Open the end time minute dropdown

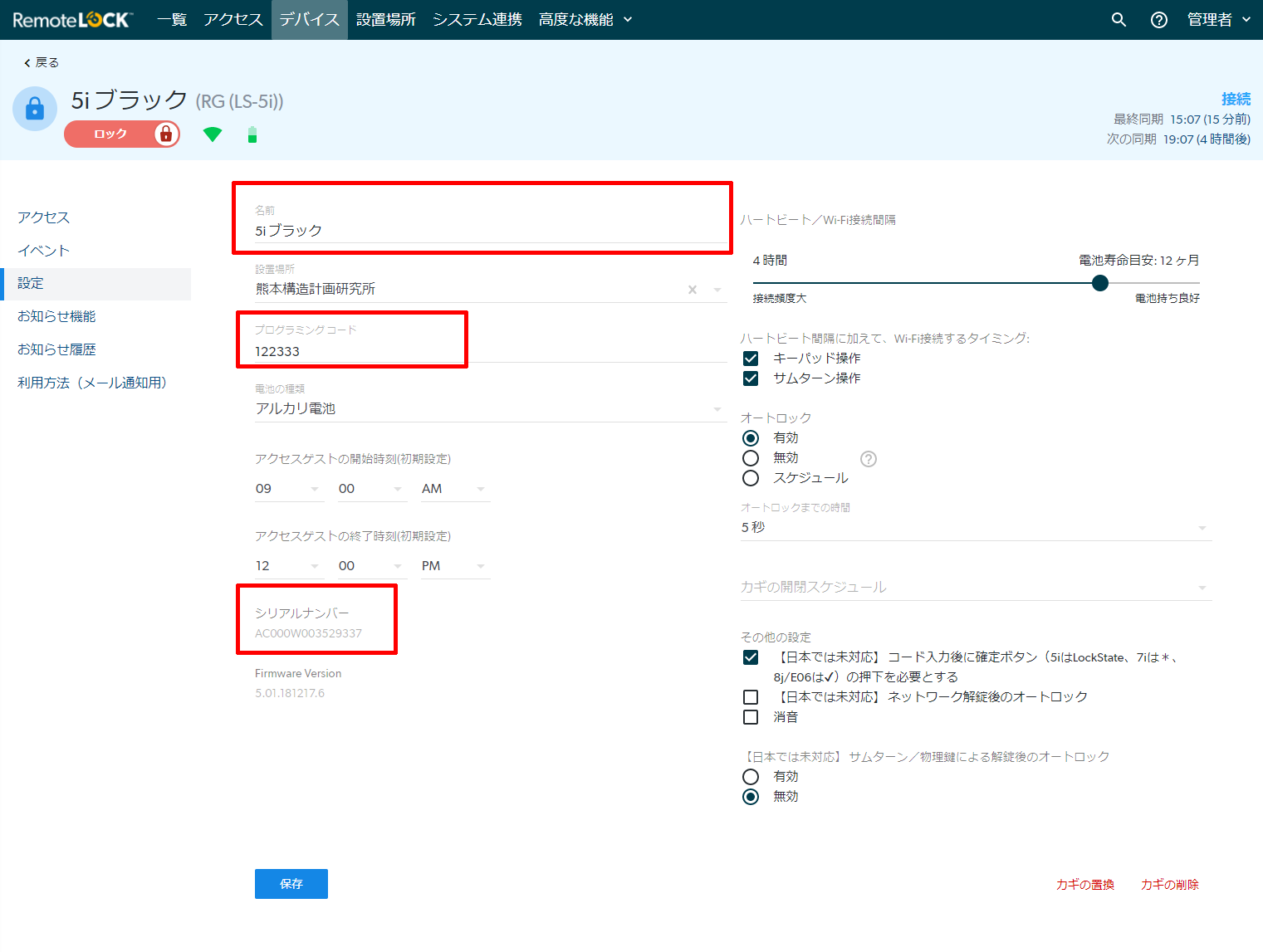click(372, 566)
